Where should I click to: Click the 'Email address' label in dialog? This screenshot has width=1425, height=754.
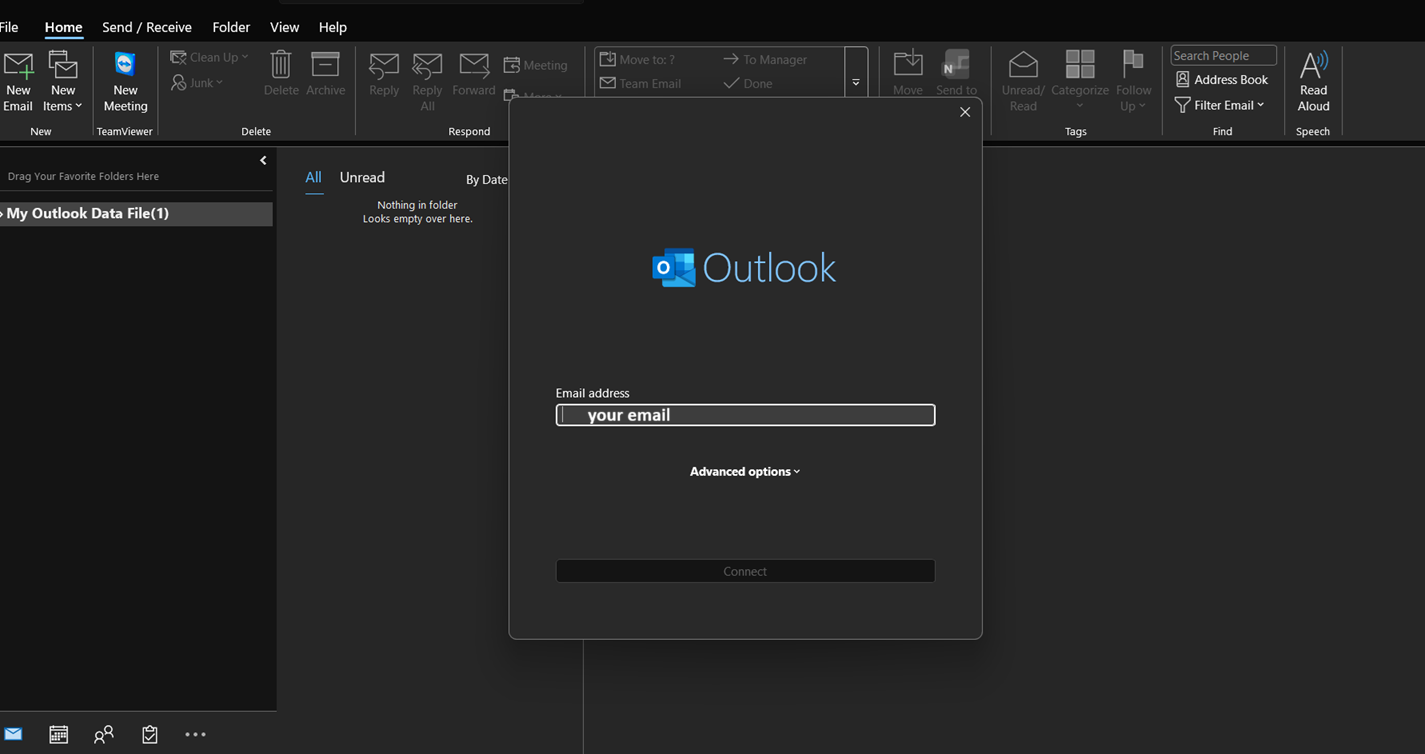coord(592,393)
